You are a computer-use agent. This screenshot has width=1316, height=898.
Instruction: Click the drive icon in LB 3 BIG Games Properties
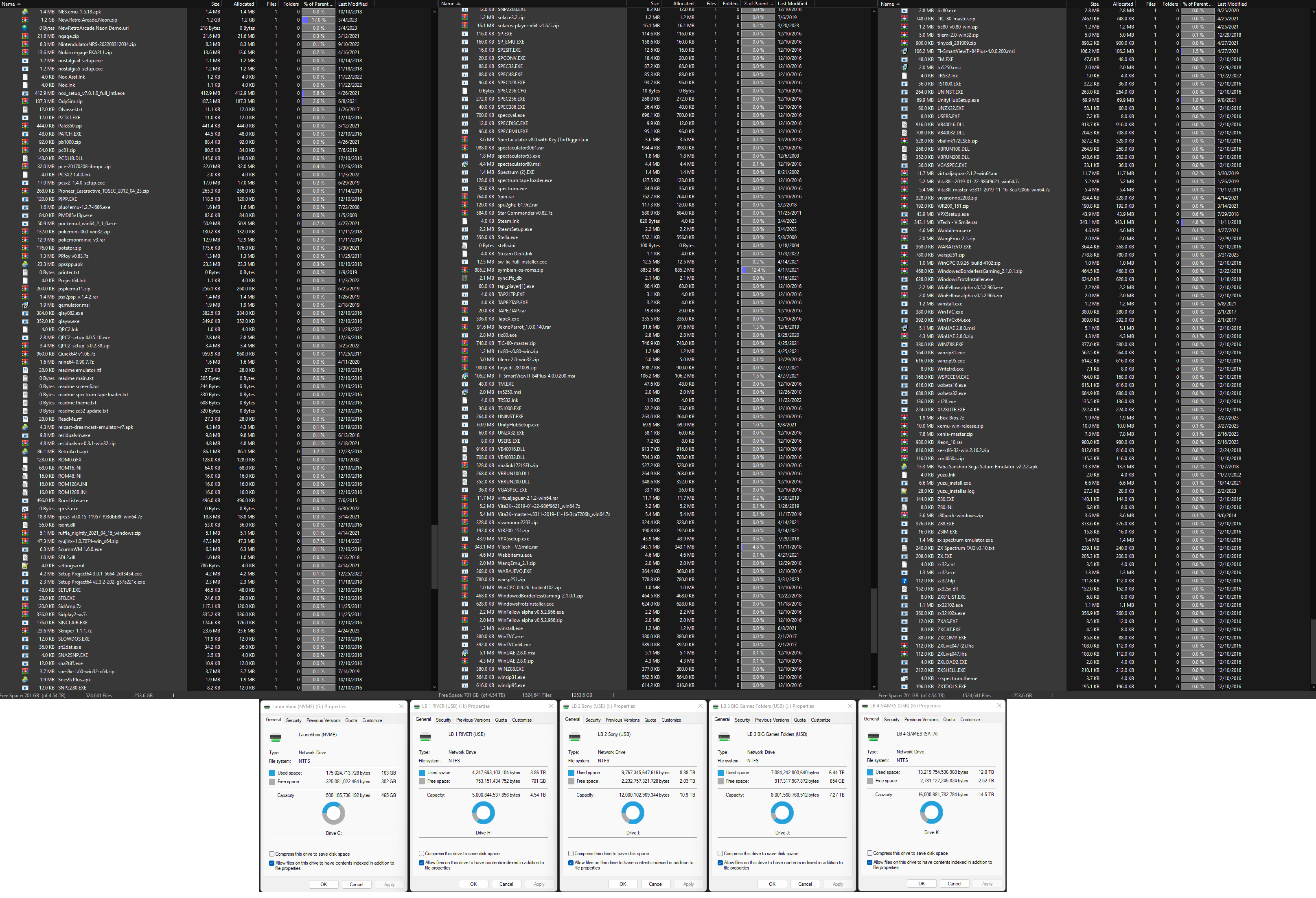[x=724, y=737]
